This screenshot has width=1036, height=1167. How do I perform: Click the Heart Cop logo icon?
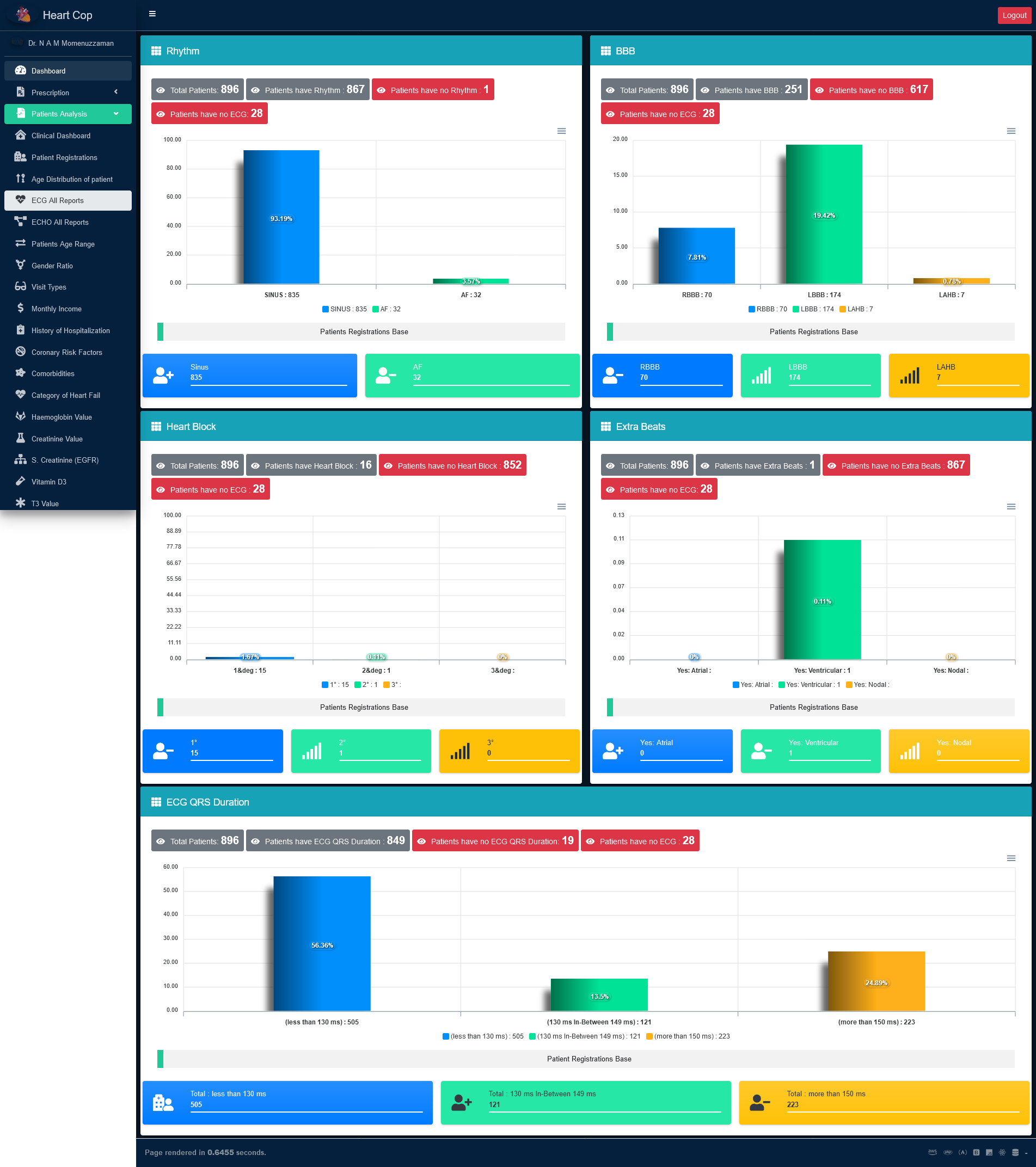(23, 15)
